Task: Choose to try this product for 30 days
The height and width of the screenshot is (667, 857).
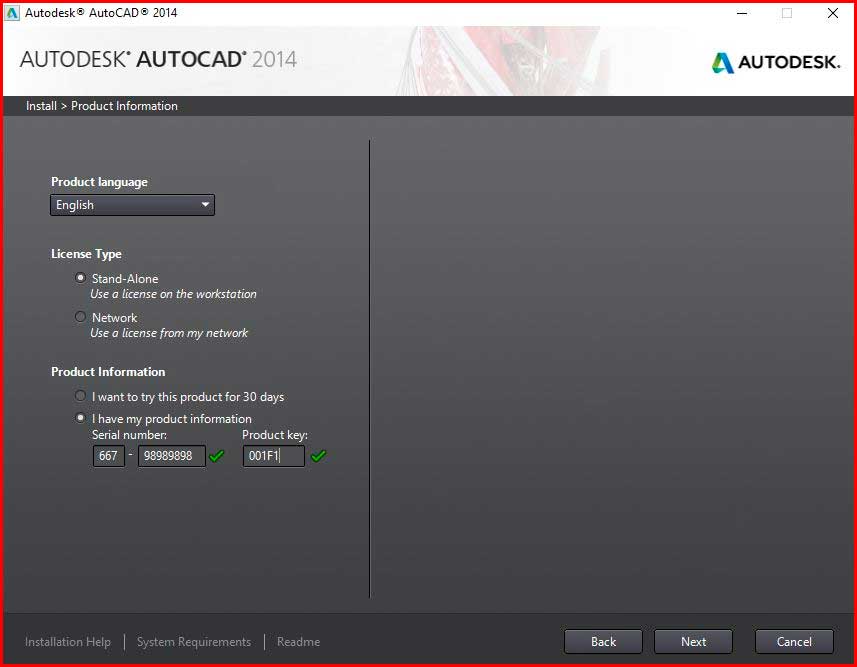Action: pos(80,395)
